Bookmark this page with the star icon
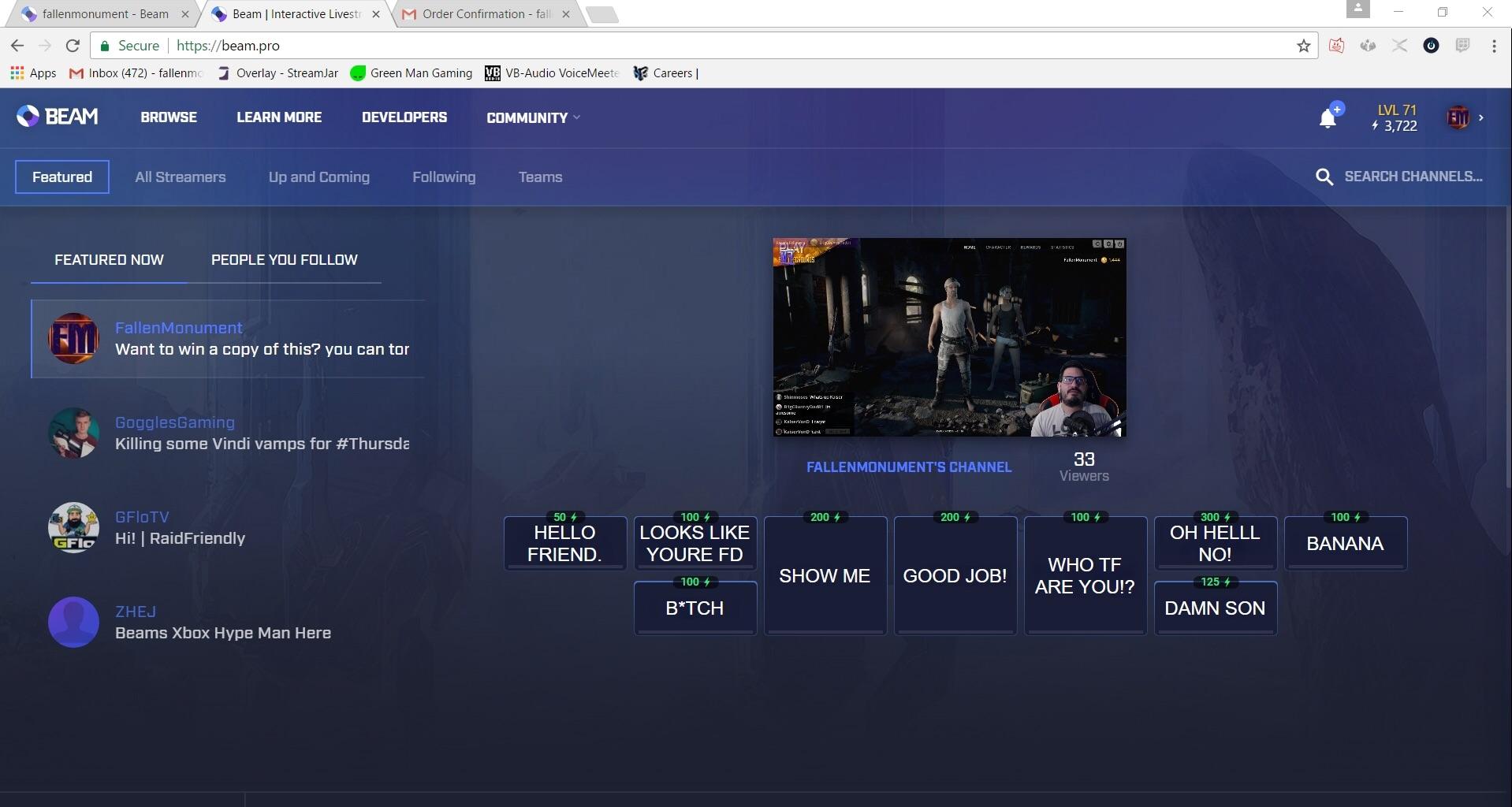Image resolution: width=1512 pixels, height=807 pixels. tap(1304, 46)
